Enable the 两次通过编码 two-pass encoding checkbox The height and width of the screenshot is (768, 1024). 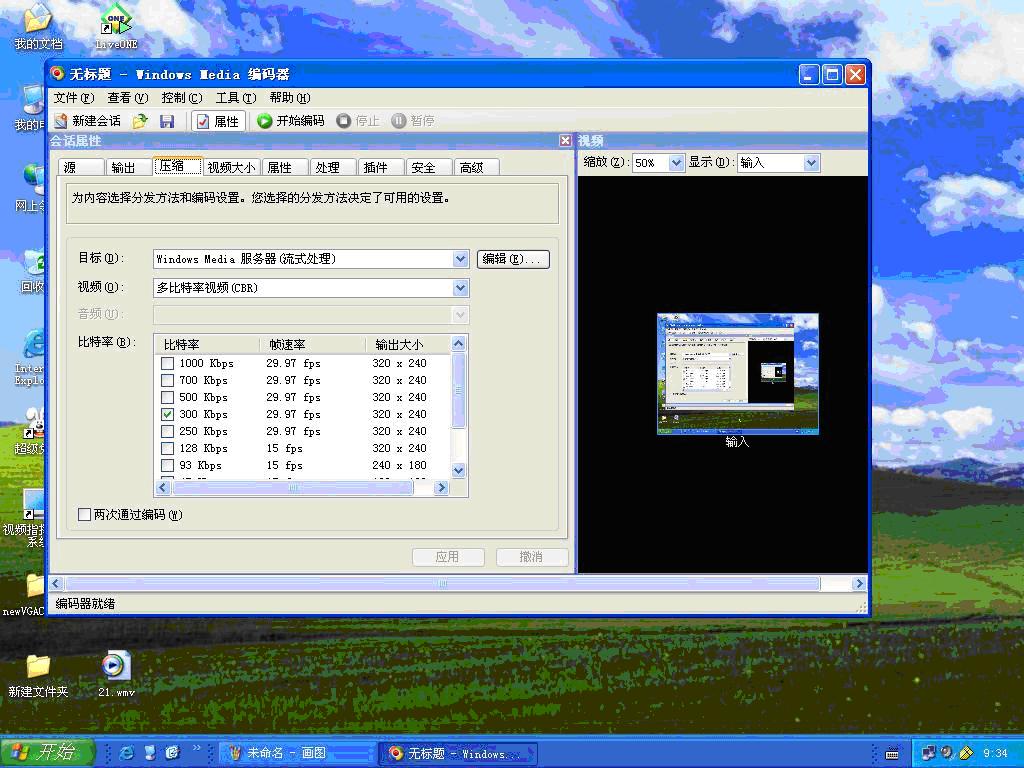point(84,515)
